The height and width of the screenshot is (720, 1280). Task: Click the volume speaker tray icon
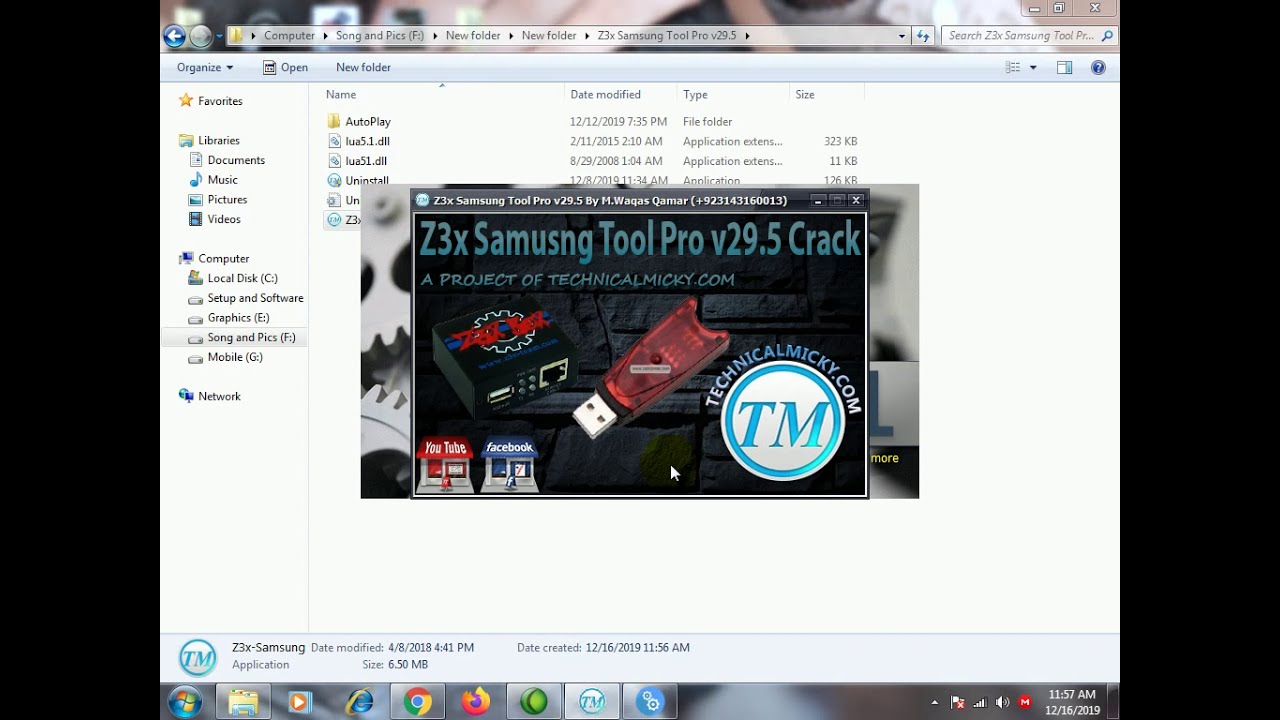[1002, 703]
